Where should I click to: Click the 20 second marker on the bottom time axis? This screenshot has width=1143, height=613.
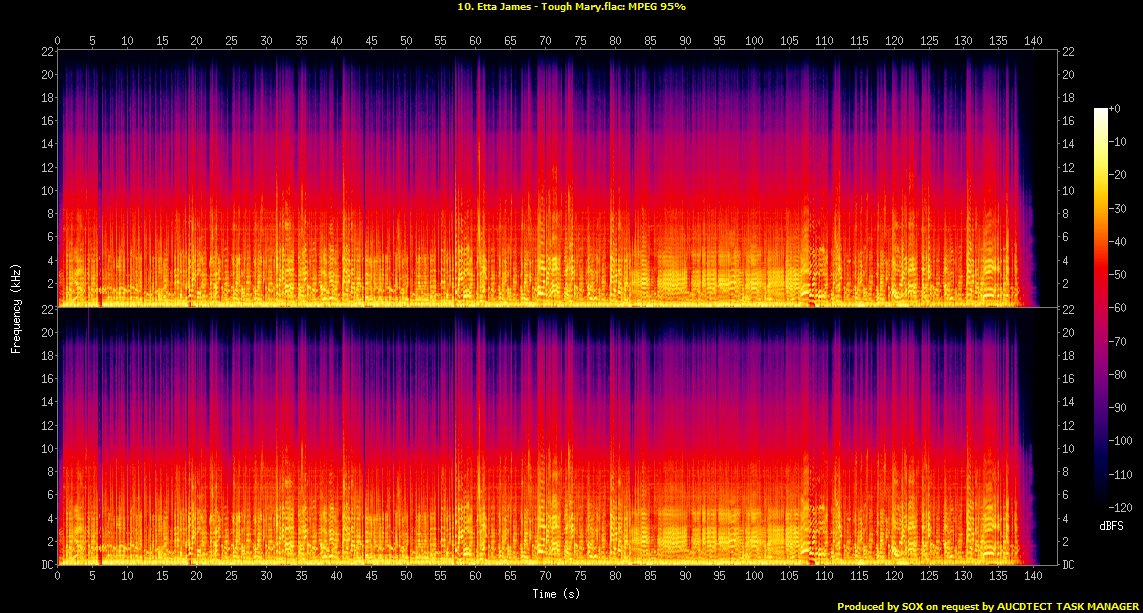(197, 577)
